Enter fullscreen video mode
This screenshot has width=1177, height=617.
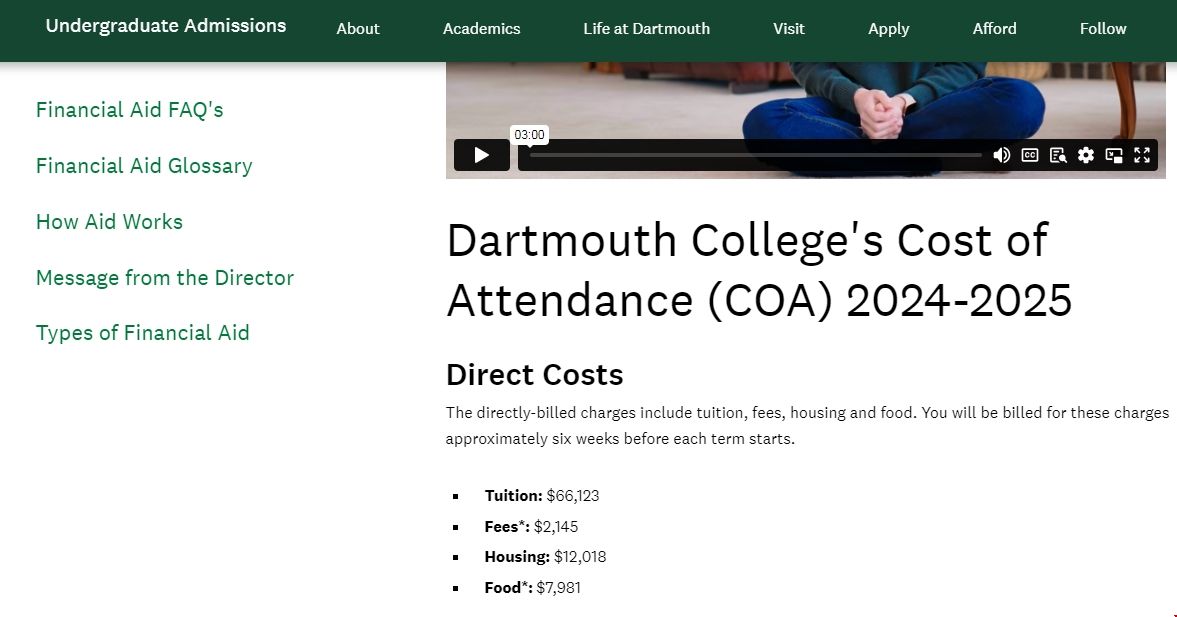(x=1142, y=155)
